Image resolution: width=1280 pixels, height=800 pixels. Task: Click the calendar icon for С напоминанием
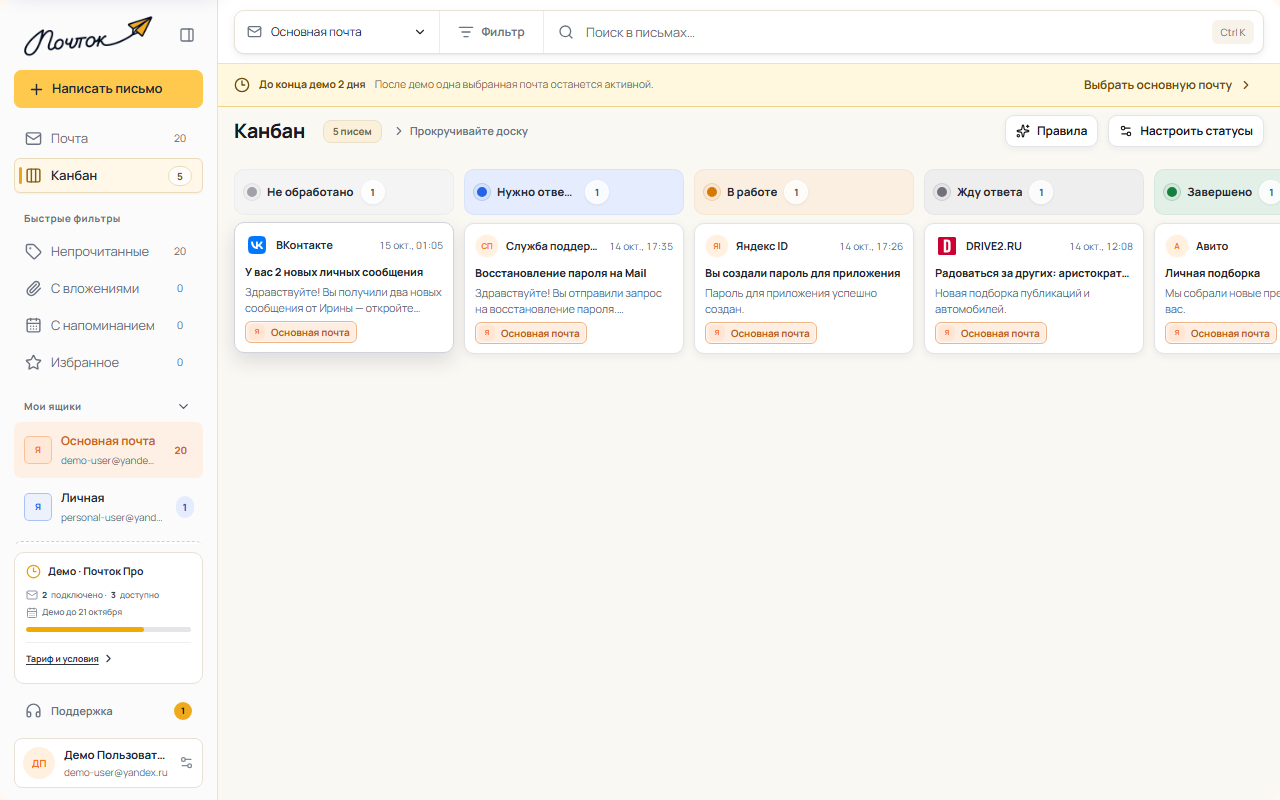point(34,325)
